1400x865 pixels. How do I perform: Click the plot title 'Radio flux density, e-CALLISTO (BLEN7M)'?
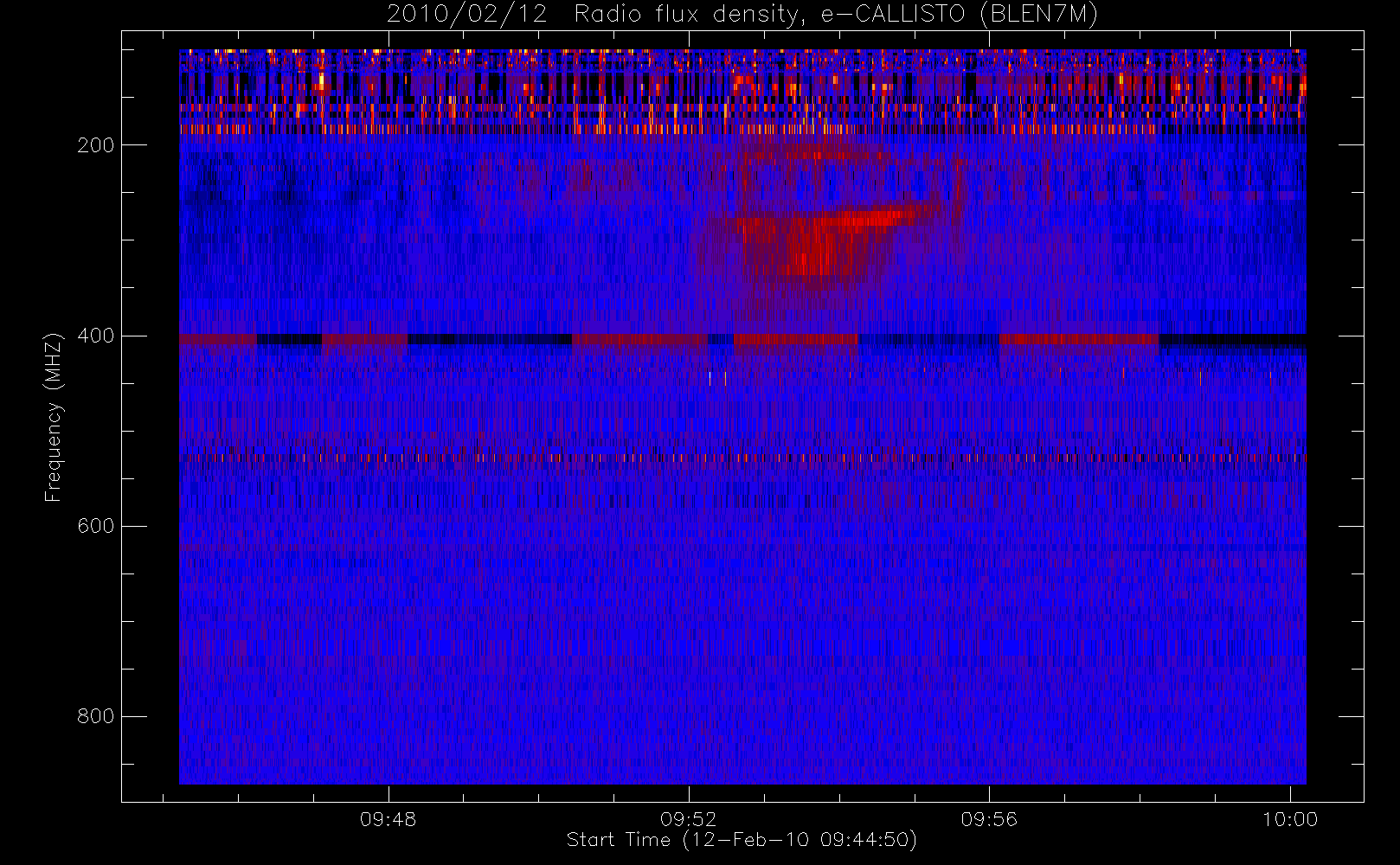click(836, 14)
